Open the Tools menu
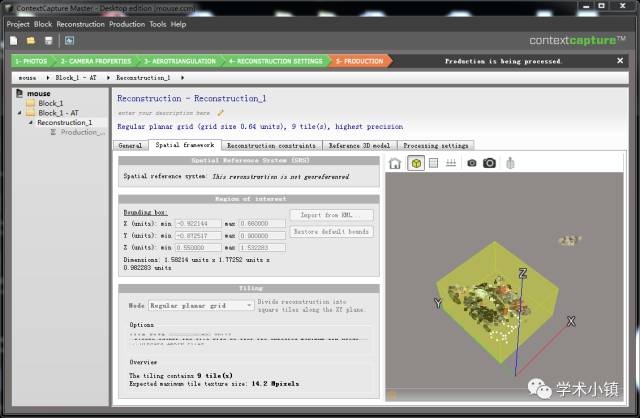640x418 pixels. click(158, 24)
